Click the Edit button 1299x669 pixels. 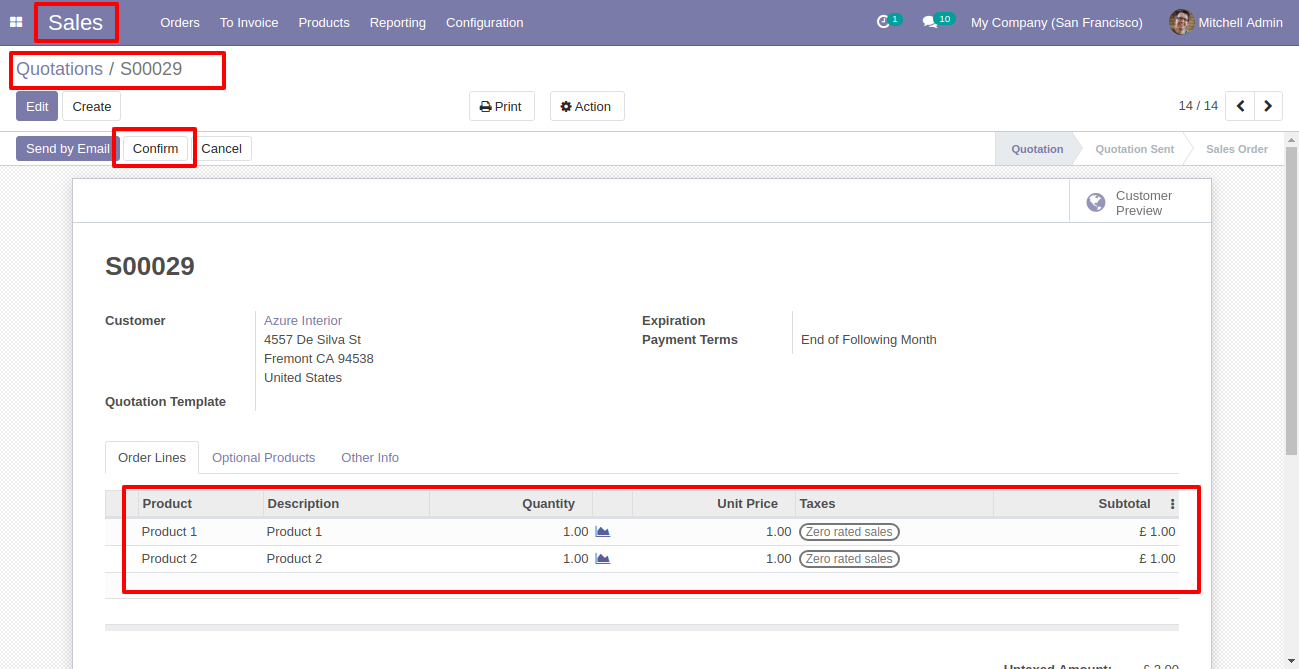37,106
